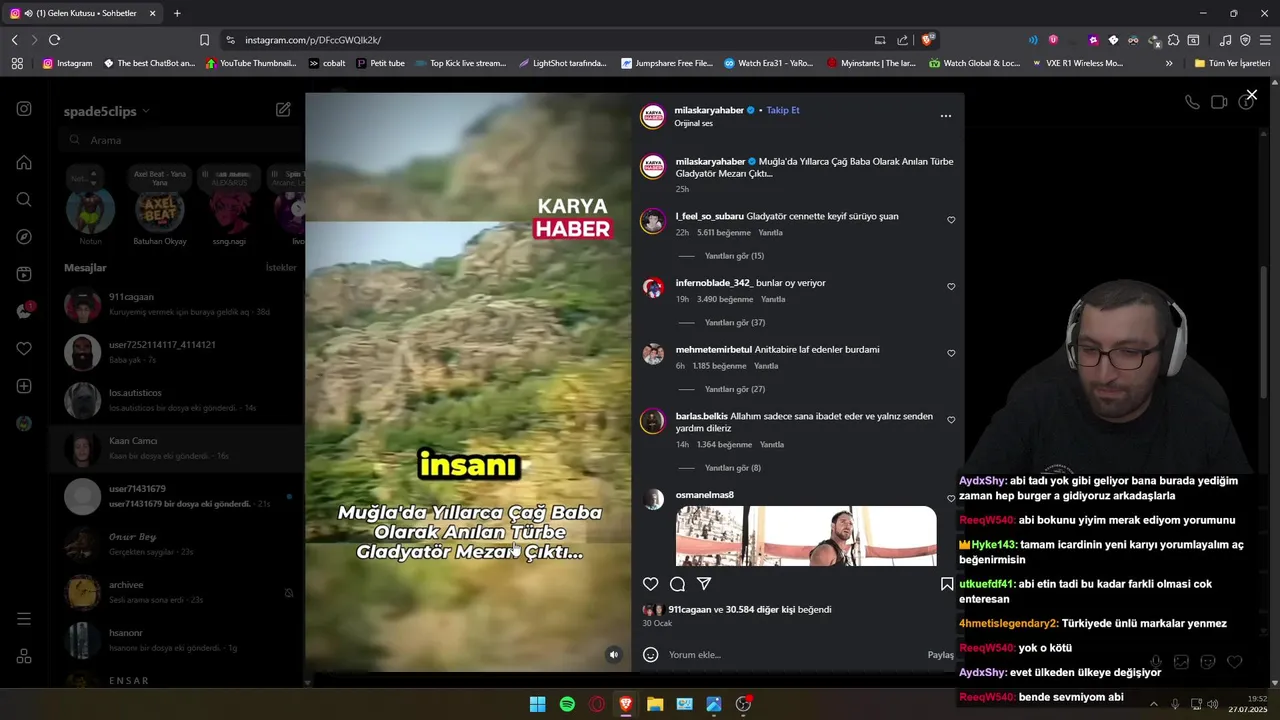Open Explore compass icon in sidebar
This screenshot has width=1280, height=720.
click(x=24, y=237)
